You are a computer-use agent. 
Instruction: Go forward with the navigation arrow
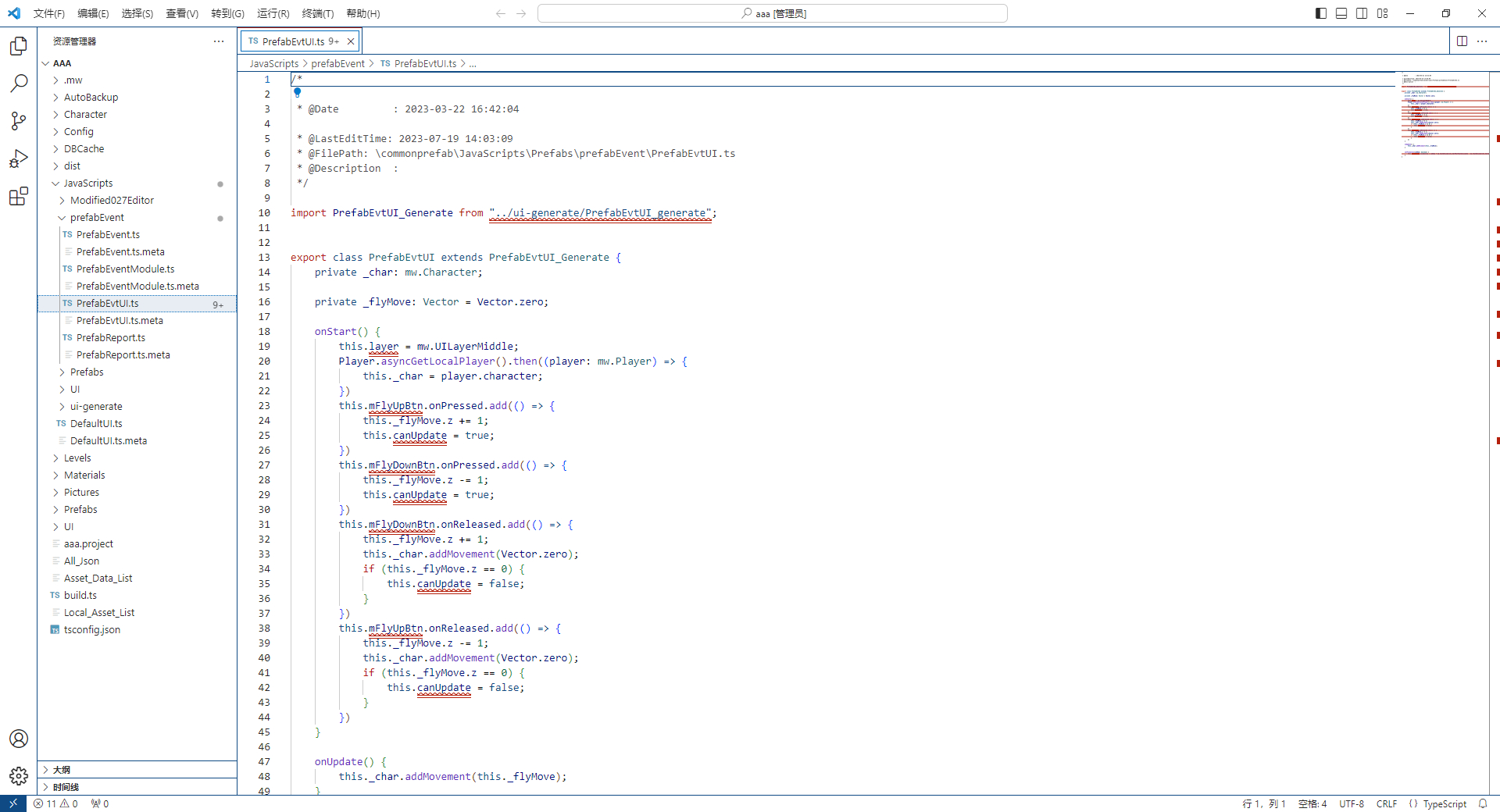pos(521,13)
